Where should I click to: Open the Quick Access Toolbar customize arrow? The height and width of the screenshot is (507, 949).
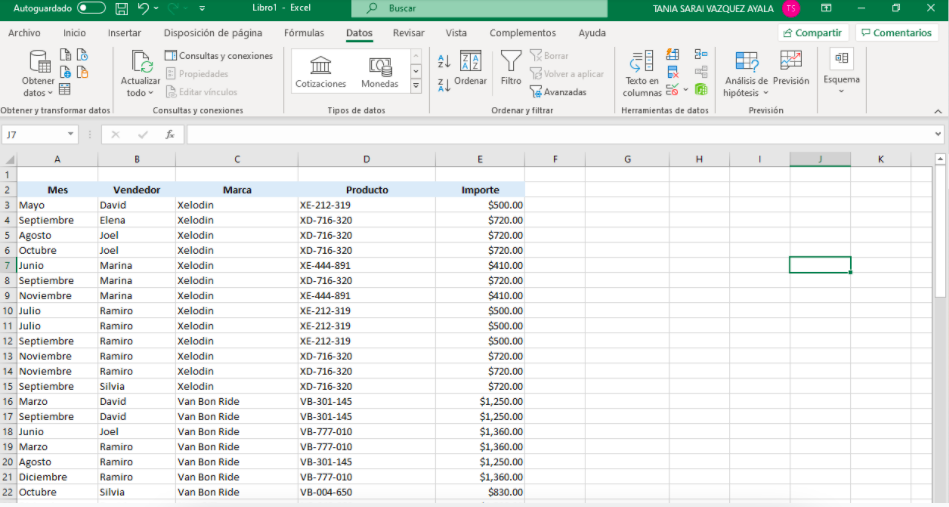coord(202,8)
